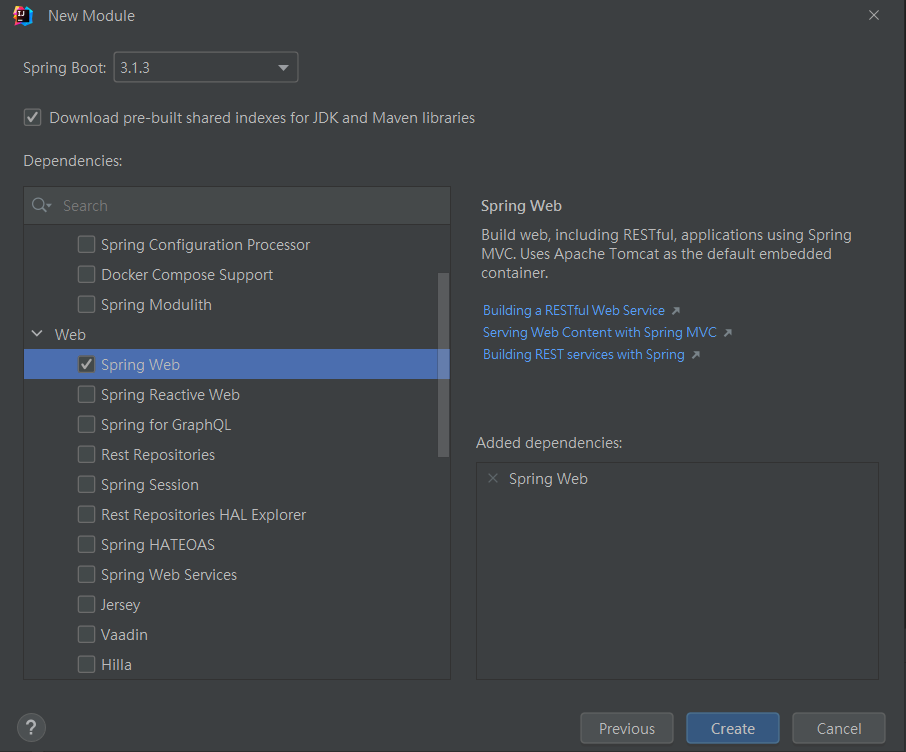Click the Create button
The height and width of the screenshot is (752, 906).
[x=733, y=728]
